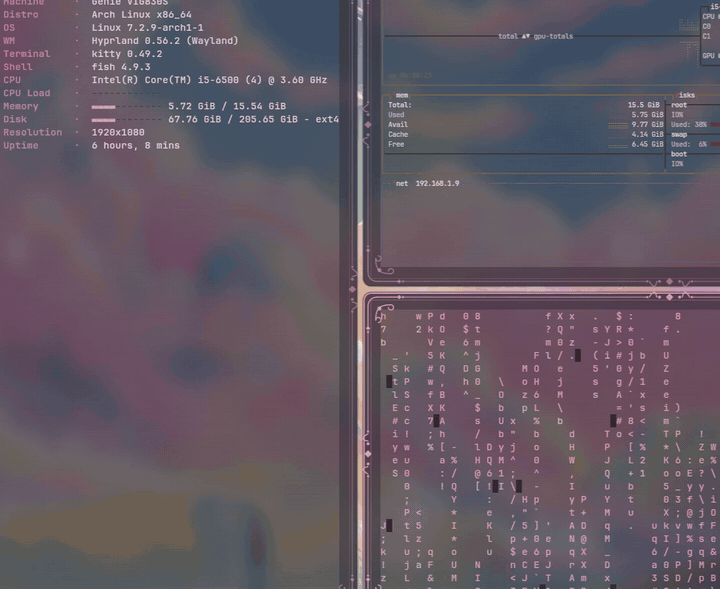
Task: Click the Intel(R) Core(TM) i5-6500 CPU value
Action: tap(209, 80)
